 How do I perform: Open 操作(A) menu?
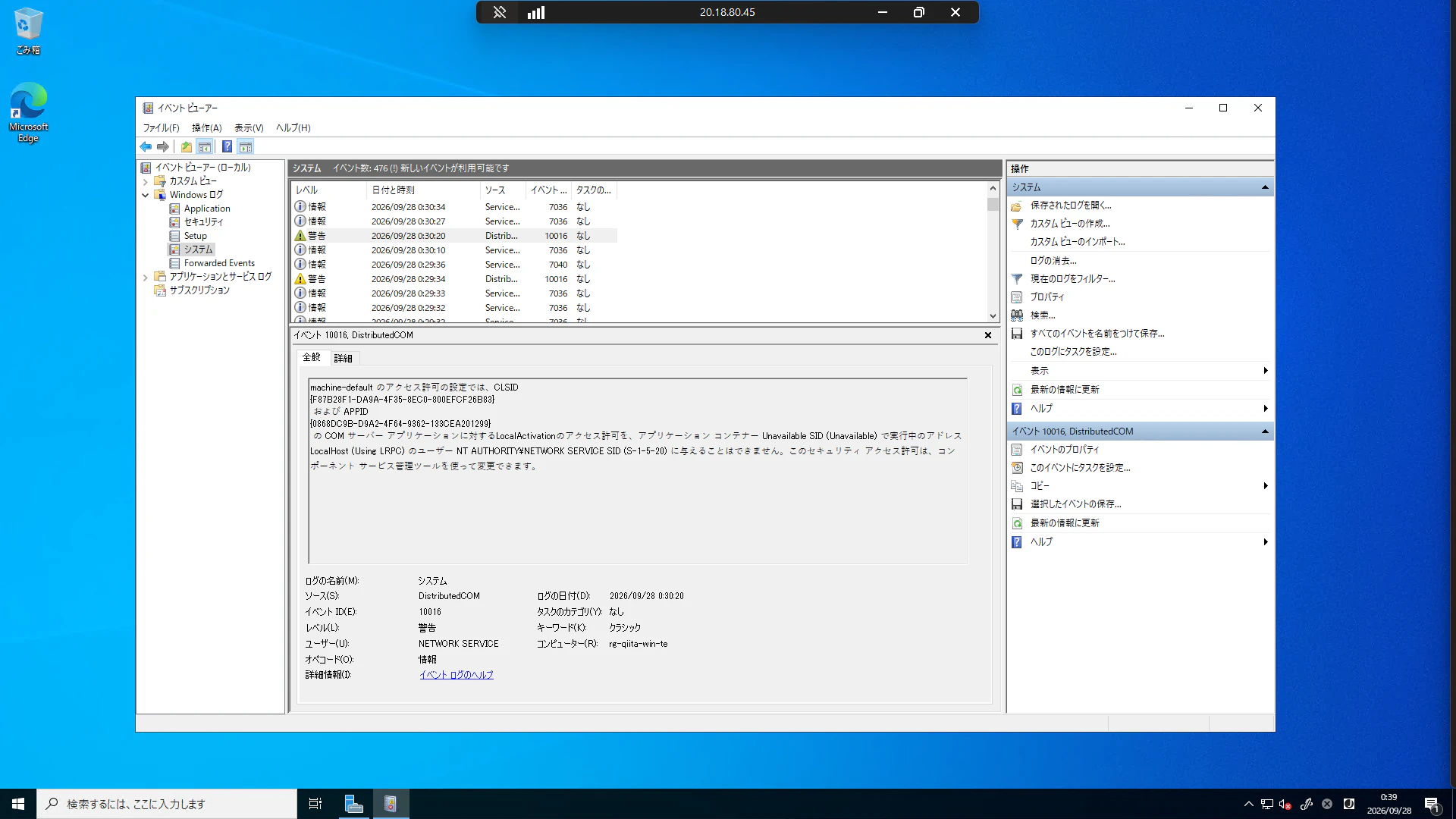click(206, 128)
